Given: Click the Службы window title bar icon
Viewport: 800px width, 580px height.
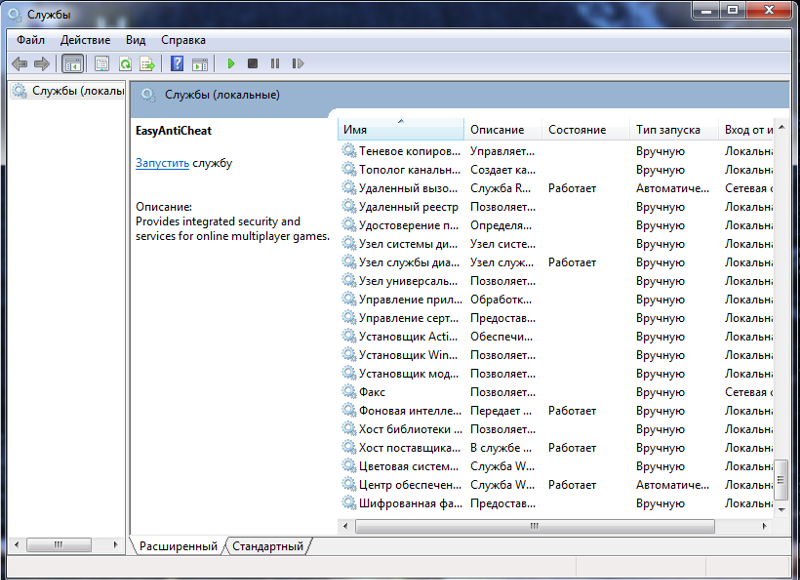Looking at the screenshot, I should pos(15,15).
